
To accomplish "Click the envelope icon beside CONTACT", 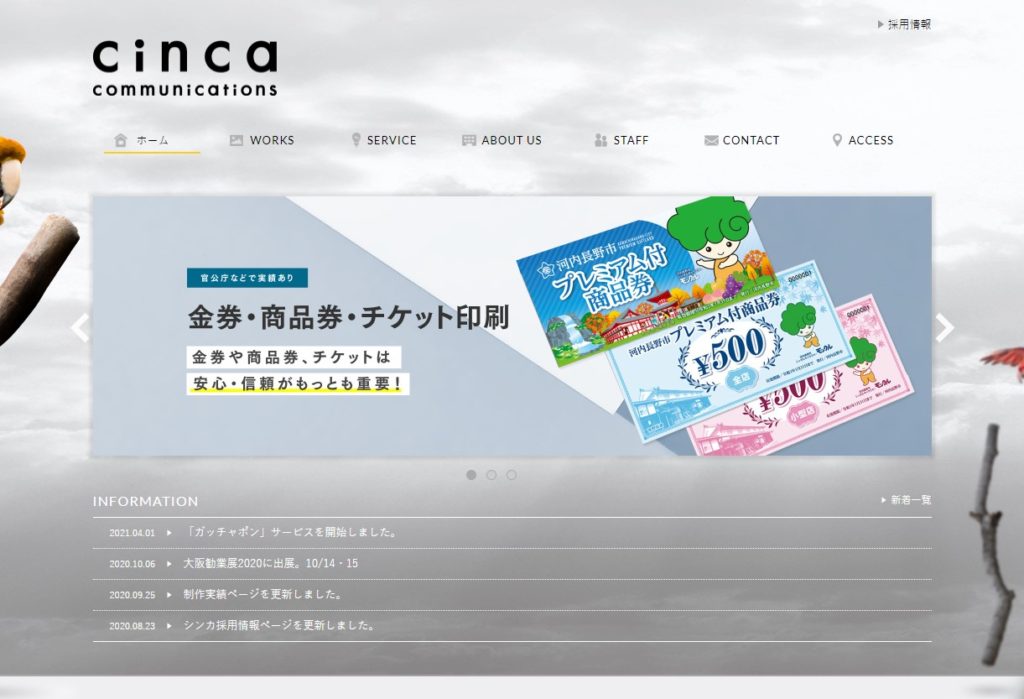I will (x=711, y=140).
